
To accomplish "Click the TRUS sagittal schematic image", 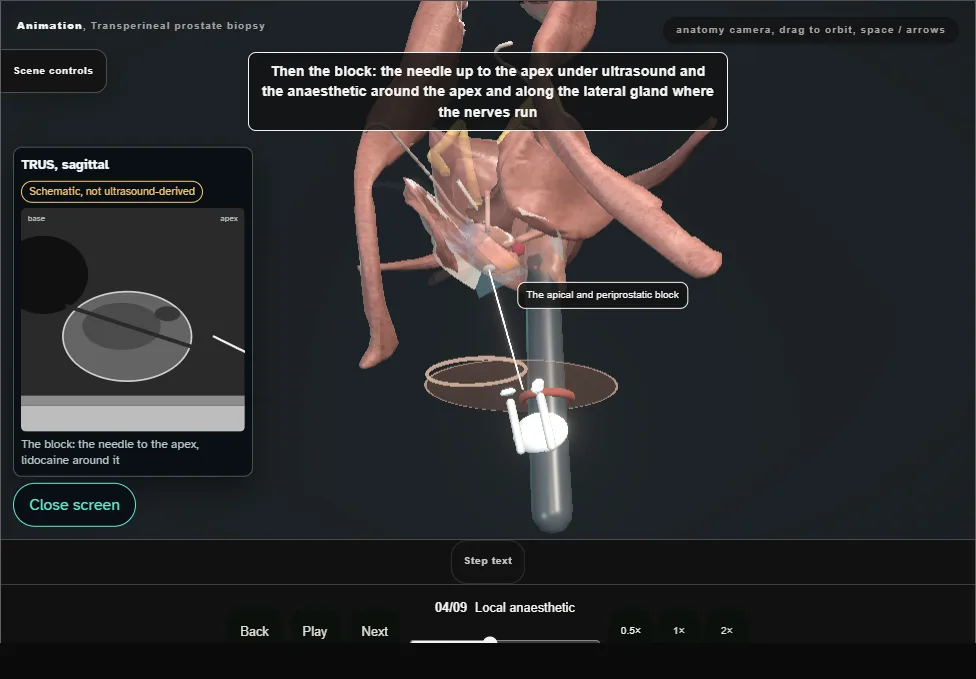I will [133, 320].
